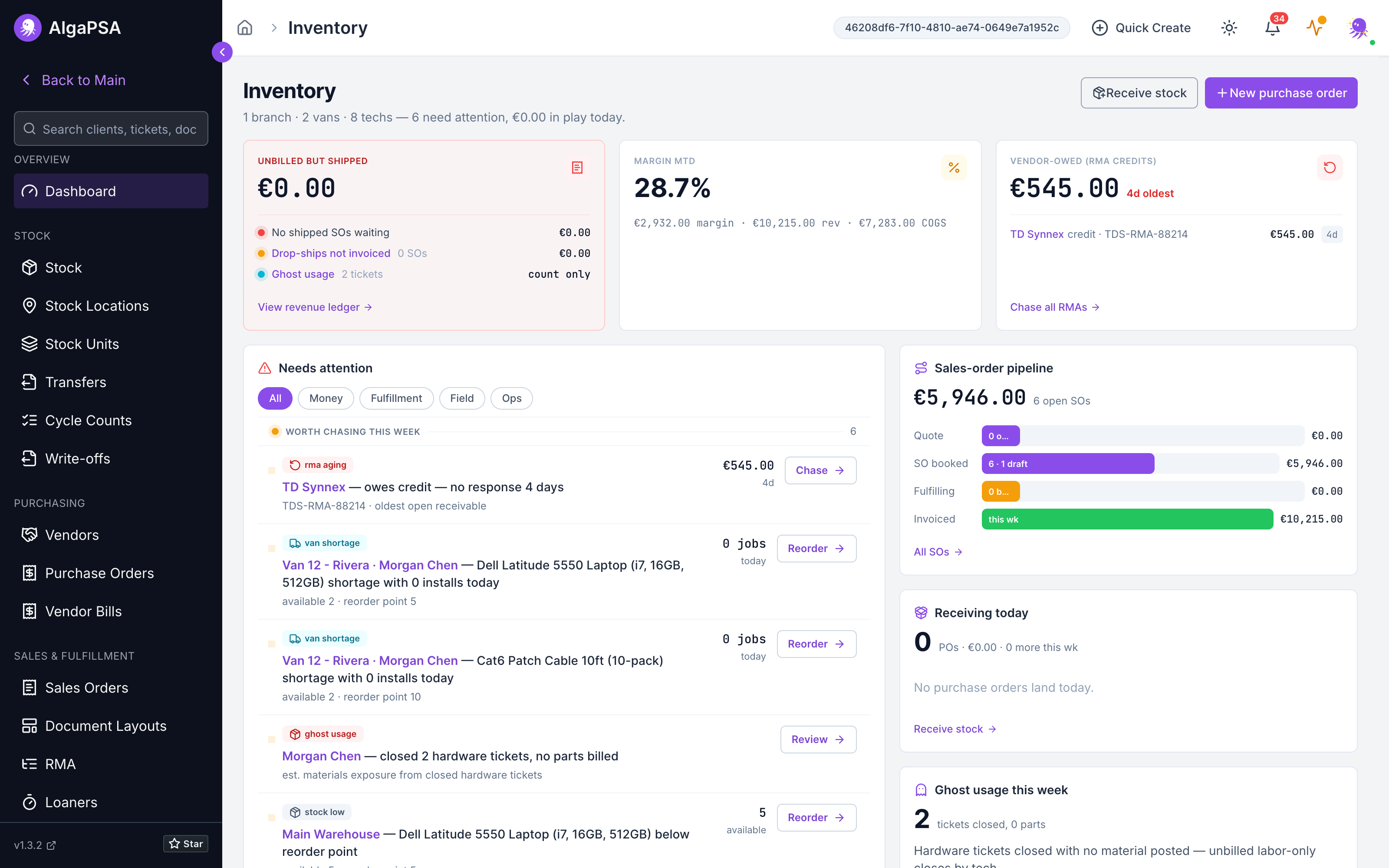1389x868 pixels.
Task: Open the Ghost usage link
Action: coord(303,274)
